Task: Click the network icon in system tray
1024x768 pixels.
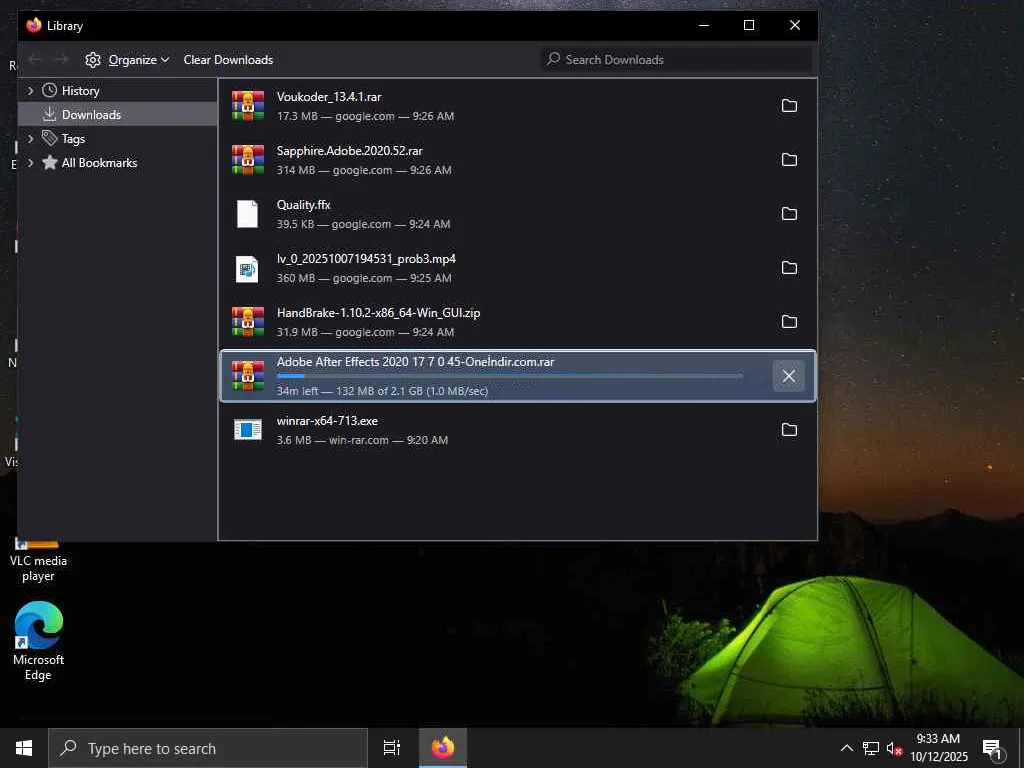Action: point(871,748)
